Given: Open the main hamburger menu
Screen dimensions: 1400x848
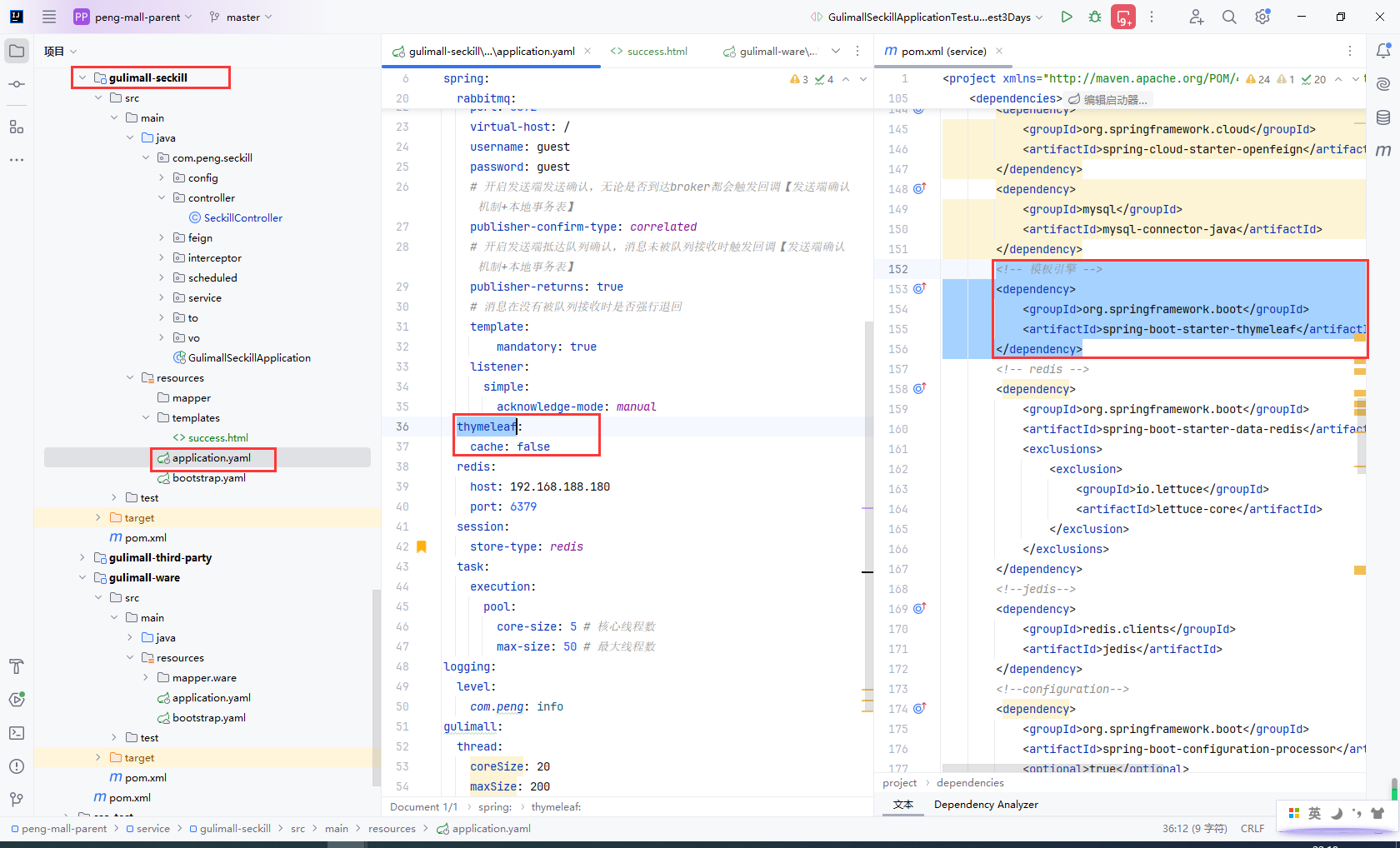Looking at the screenshot, I should [x=49, y=17].
